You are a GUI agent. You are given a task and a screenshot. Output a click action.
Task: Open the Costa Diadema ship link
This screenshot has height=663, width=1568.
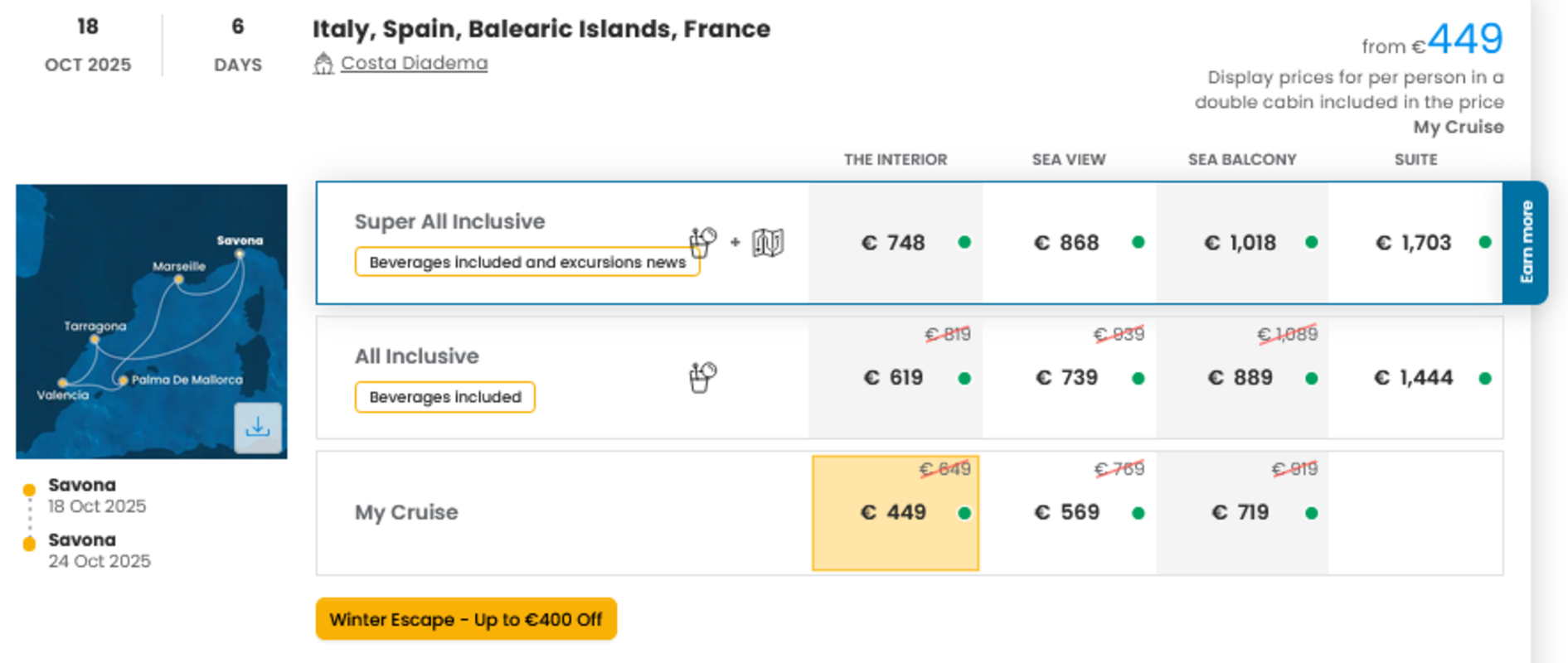tap(414, 63)
